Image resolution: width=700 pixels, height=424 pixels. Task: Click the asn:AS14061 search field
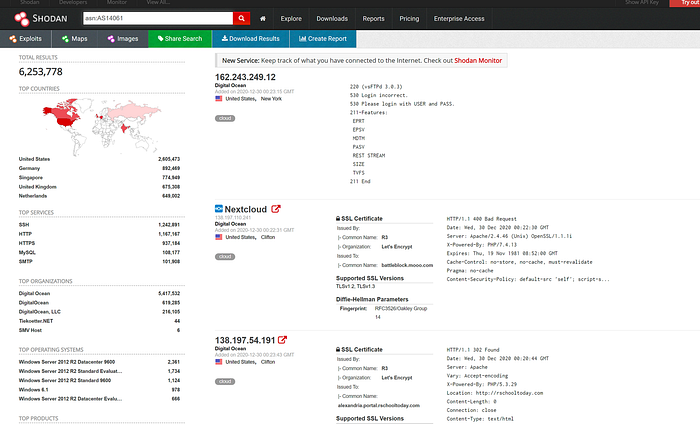coord(158,18)
